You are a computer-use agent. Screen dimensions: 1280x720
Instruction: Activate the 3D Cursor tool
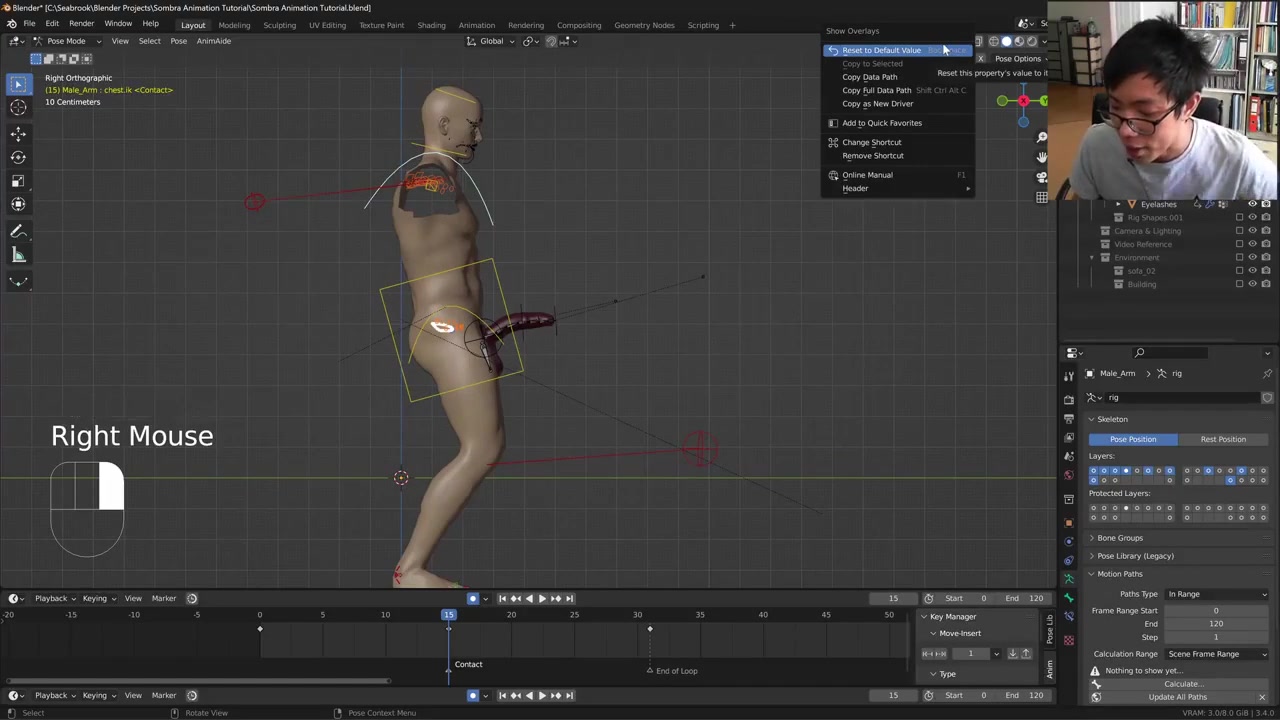coord(18,108)
